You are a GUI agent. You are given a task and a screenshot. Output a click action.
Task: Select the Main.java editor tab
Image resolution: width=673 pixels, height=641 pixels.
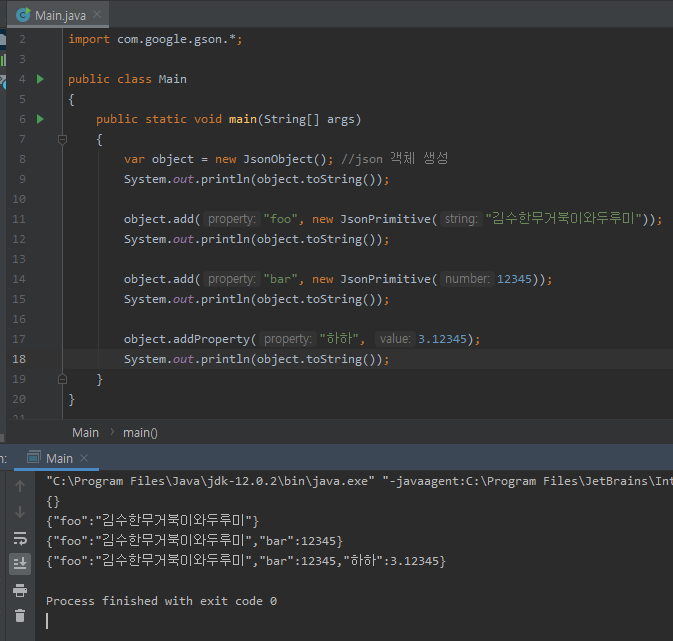point(58,14)
